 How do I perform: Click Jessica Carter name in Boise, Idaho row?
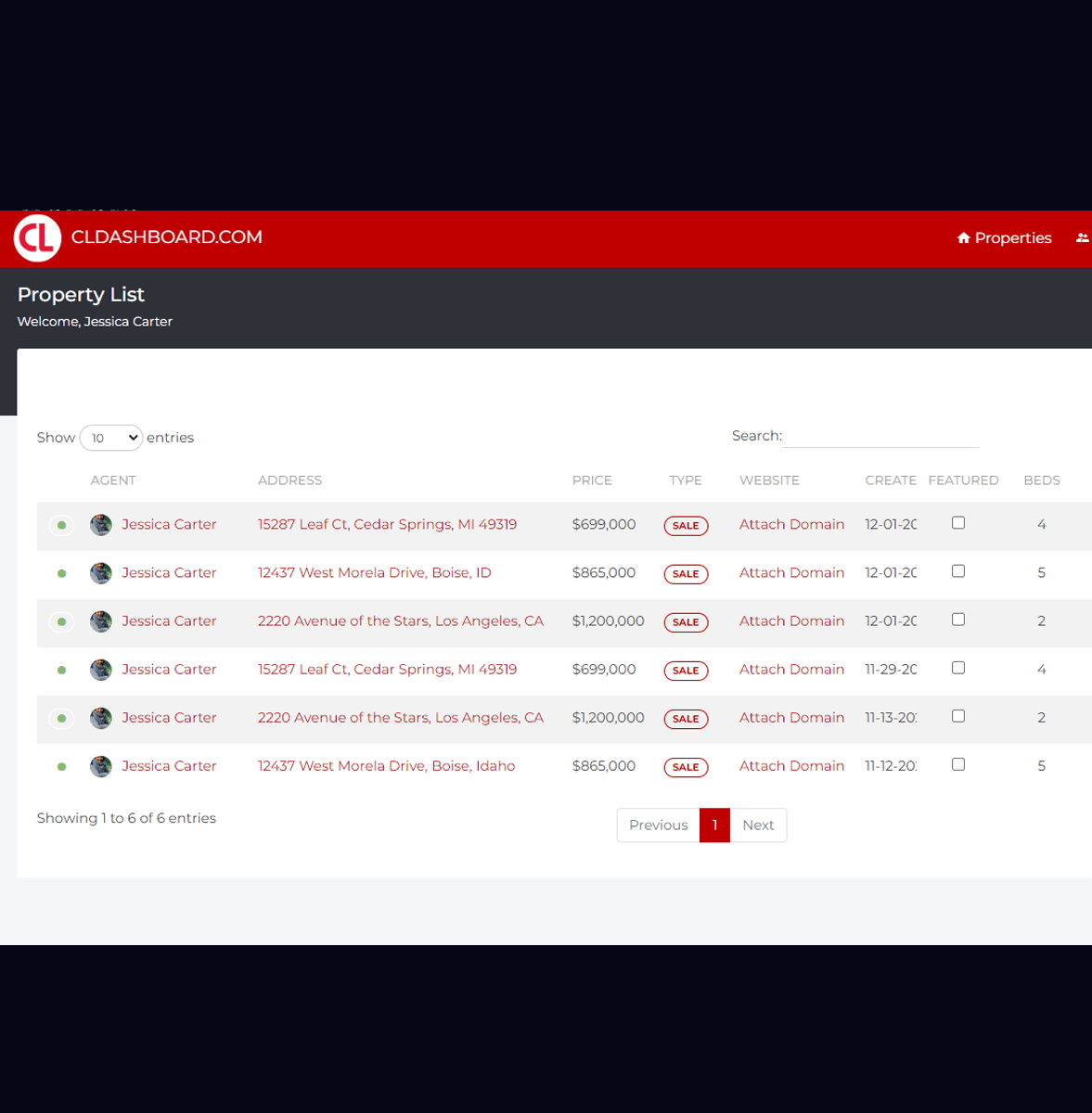coord(169,765)
